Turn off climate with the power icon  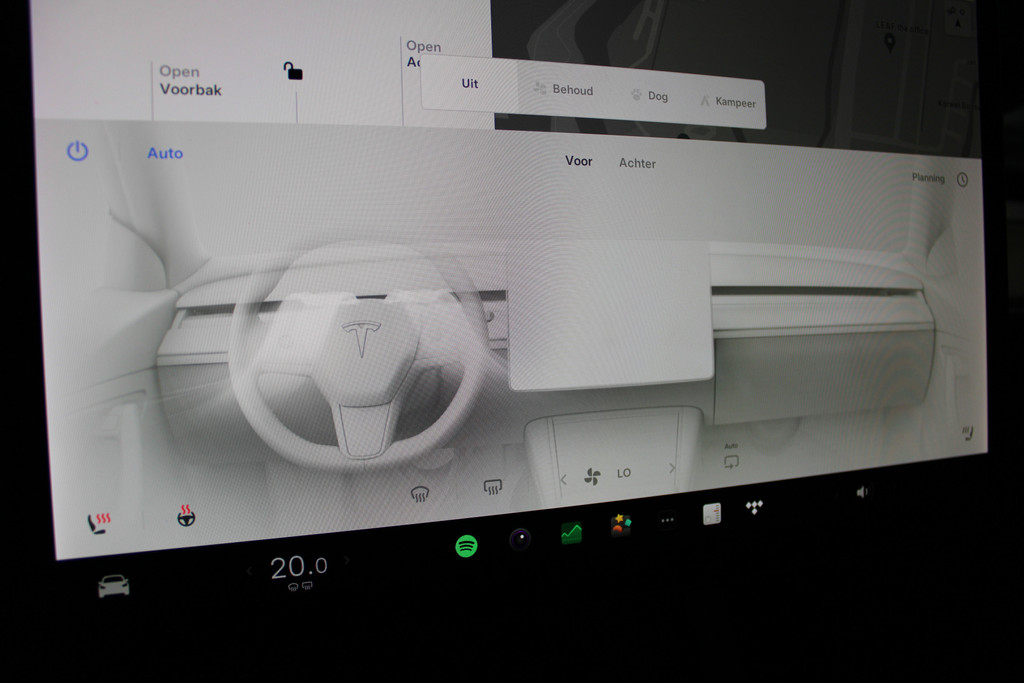click(77, 151)
